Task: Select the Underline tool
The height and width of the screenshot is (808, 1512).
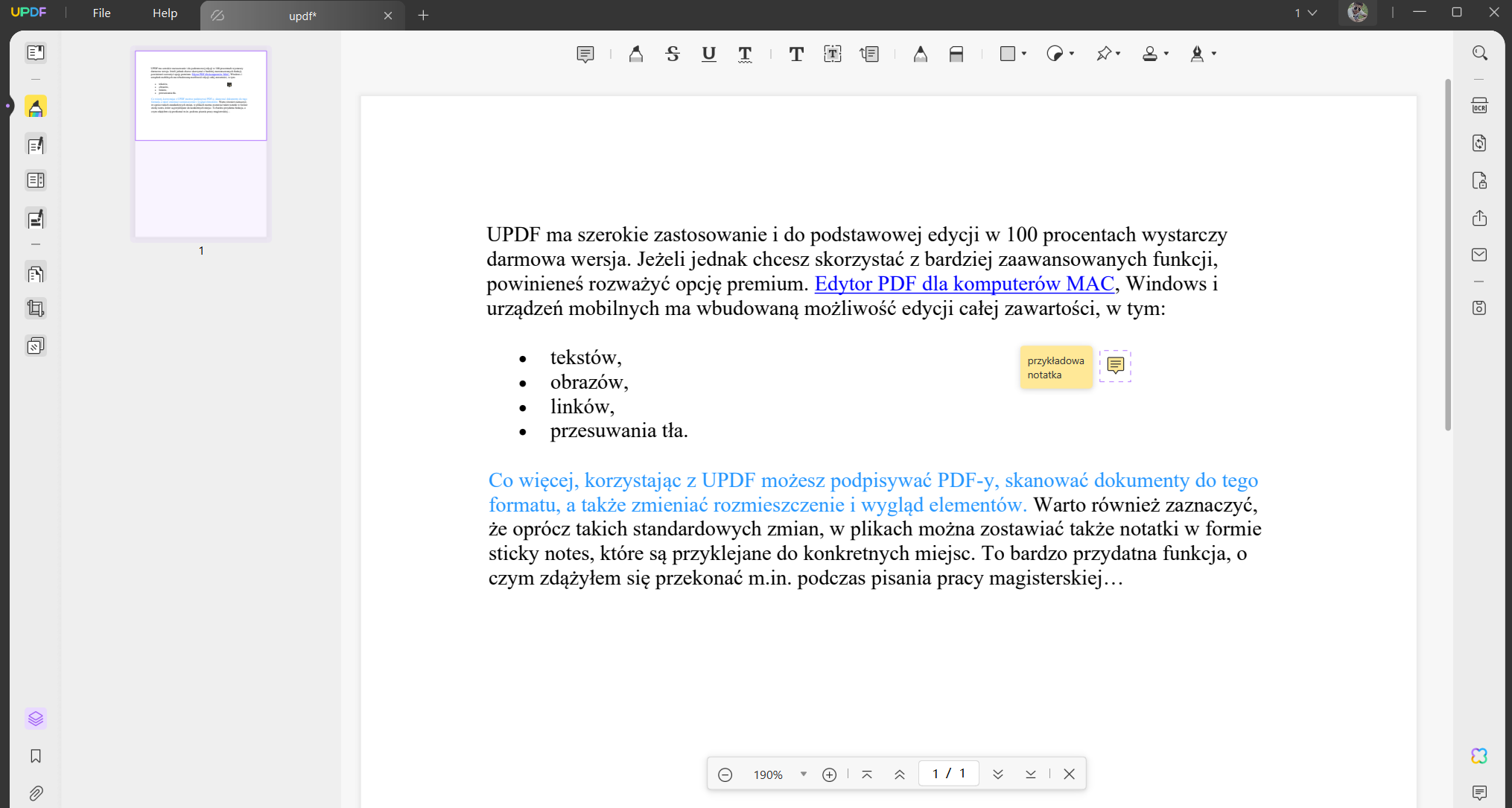Action: coord(709,54)
